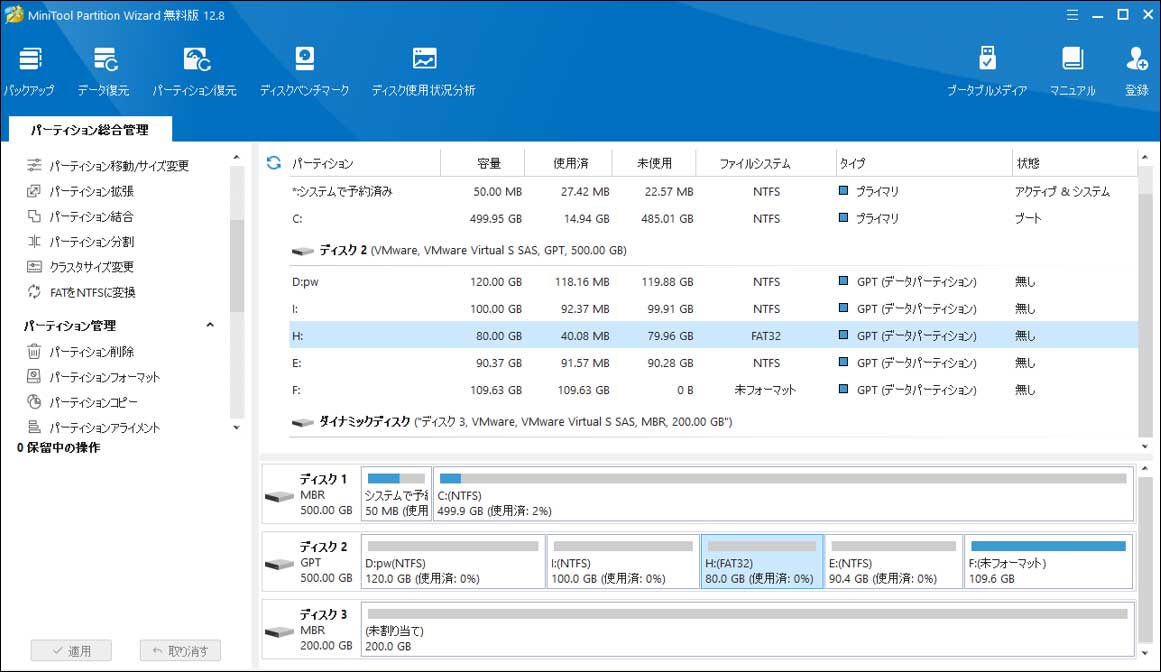Select F:(未フォーマット) block in disk map
Image resolution: width=1161 pixels, height=672 pixels.
(x=1049, y=562)
